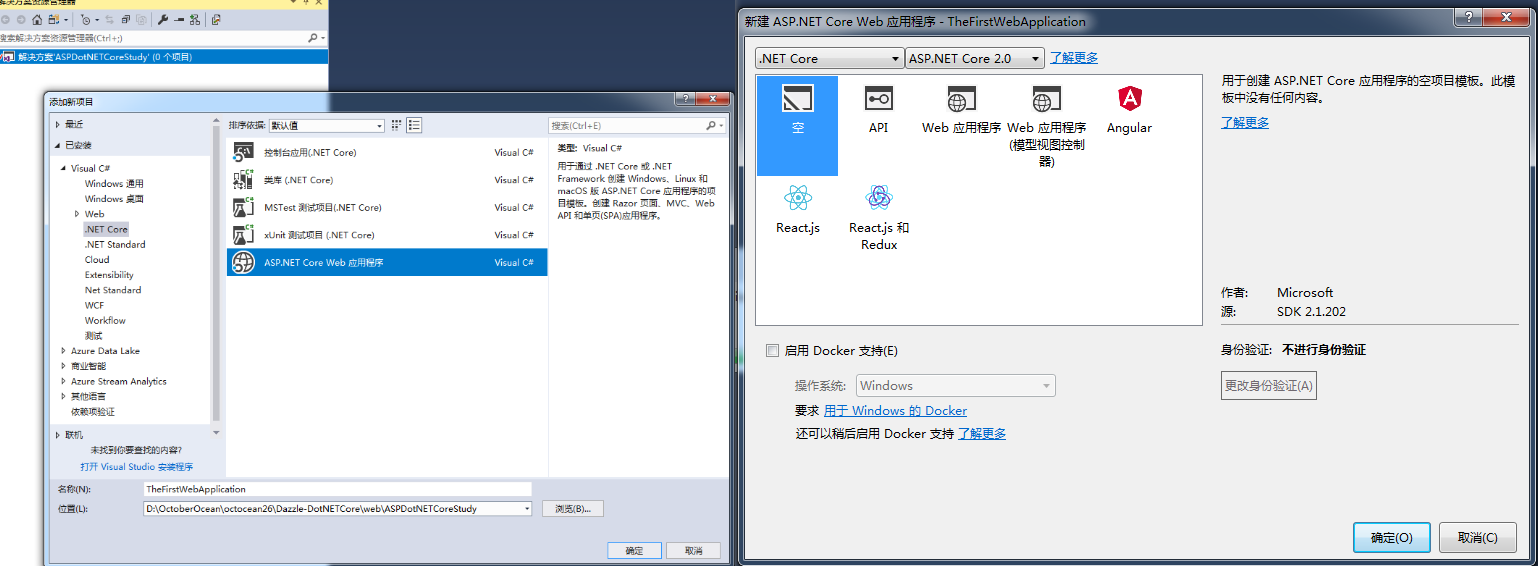
Task: Click Solution Explorer view class diagram icon
Action: [194, 19]
